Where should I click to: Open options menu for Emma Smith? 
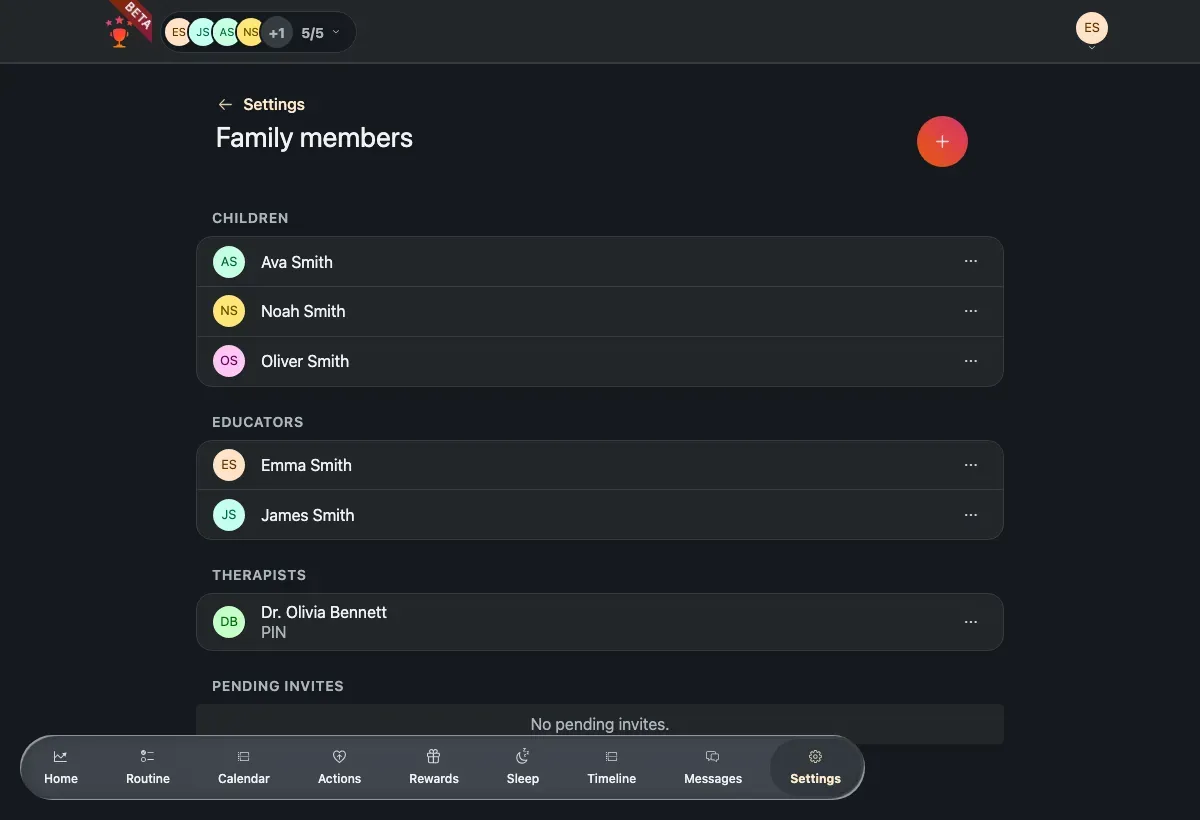[x=970, y=465]
